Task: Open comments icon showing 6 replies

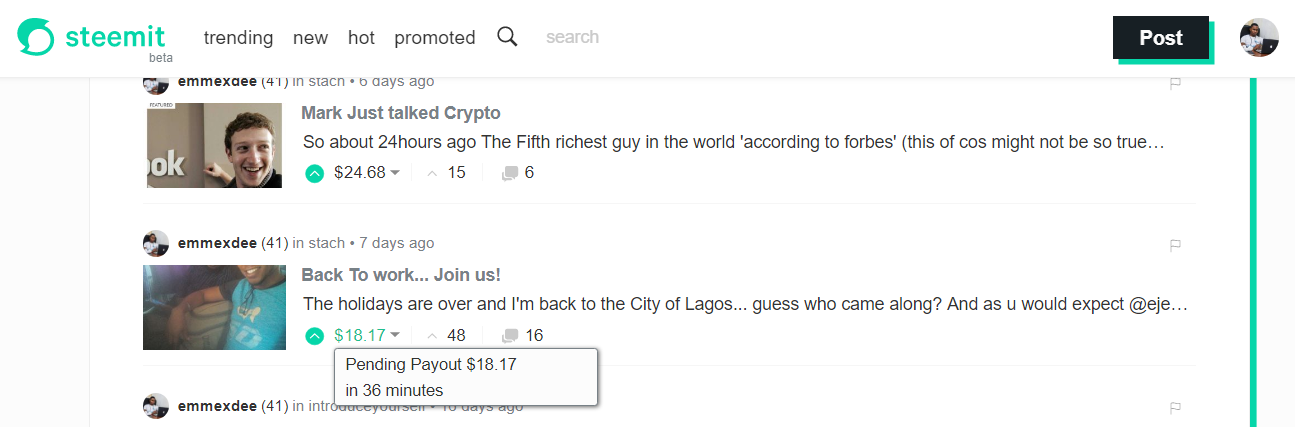Action: (x=510, y=173)
